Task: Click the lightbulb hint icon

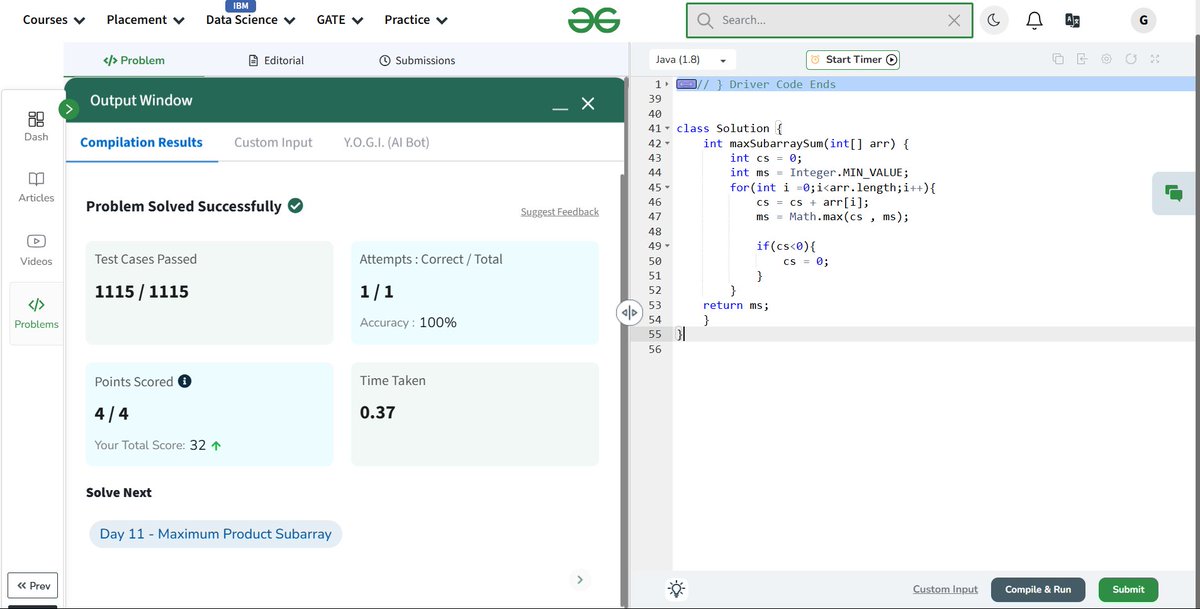Action: [x=677, y=589]
